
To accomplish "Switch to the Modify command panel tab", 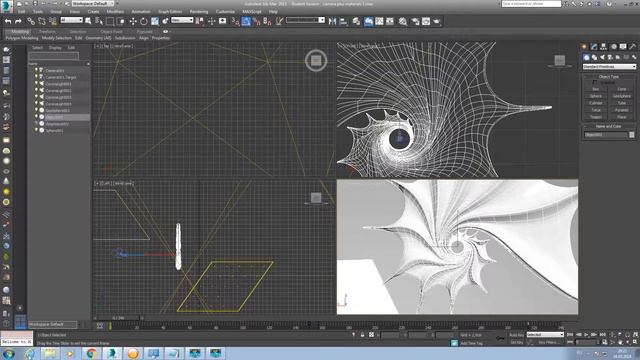I will [x=594, y=47].
